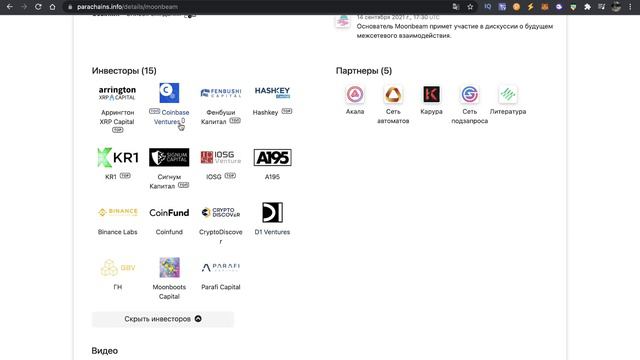
Task: Open the Binance Labs text link
Action: (x=118, y=232)
